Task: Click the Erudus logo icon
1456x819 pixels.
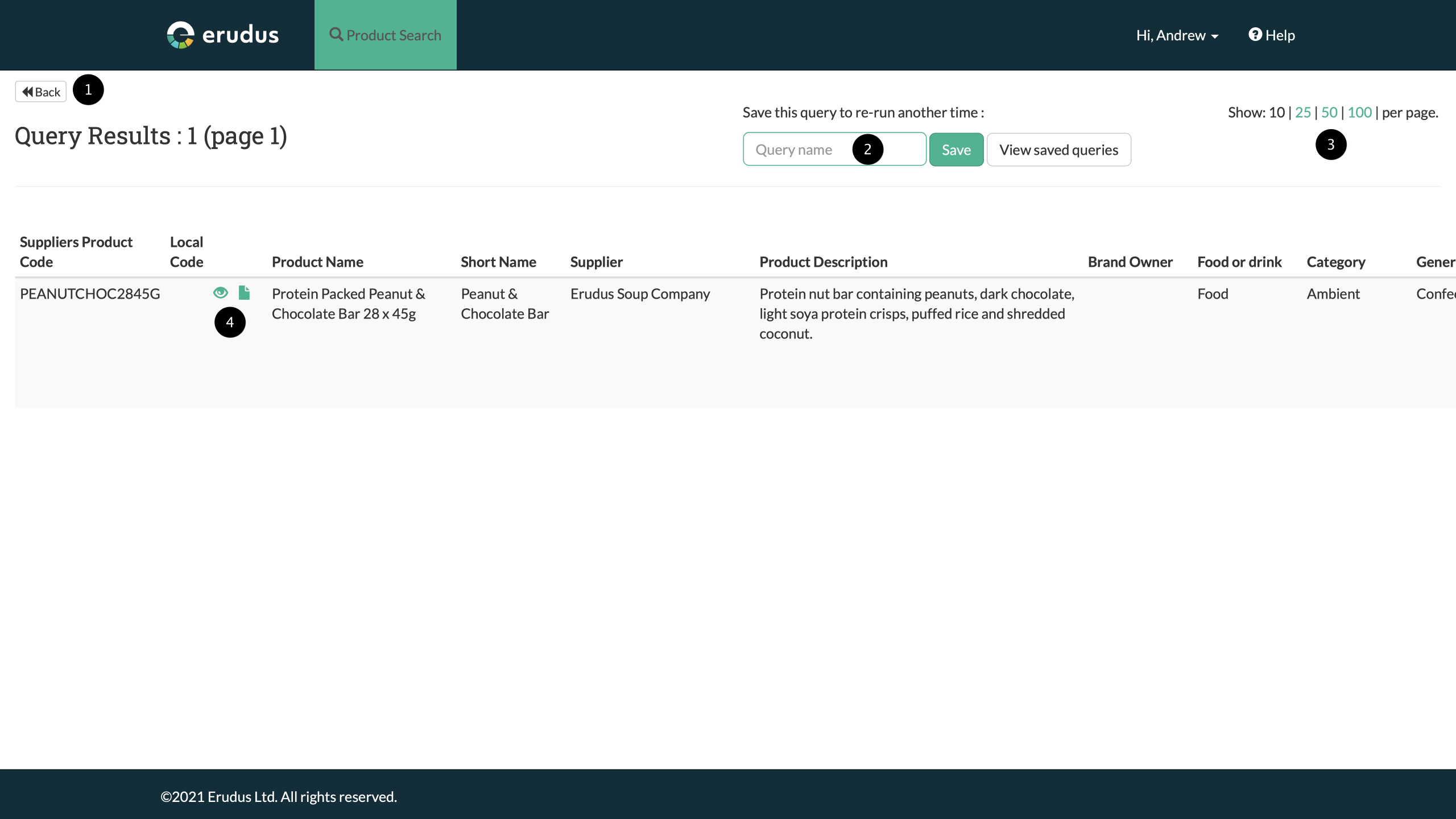Action: (180, 35)
